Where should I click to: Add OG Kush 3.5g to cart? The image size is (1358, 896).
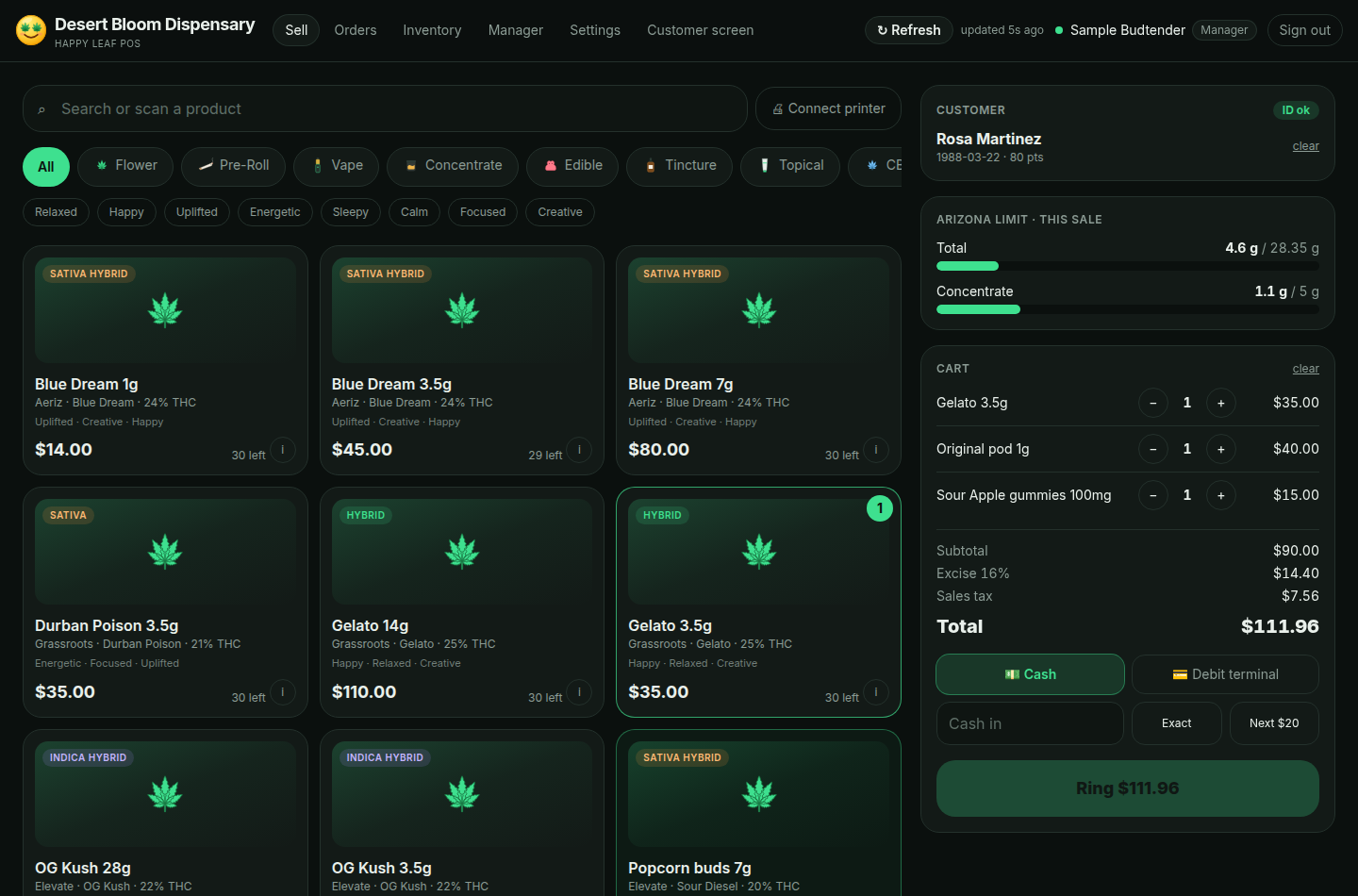[462, 813]
